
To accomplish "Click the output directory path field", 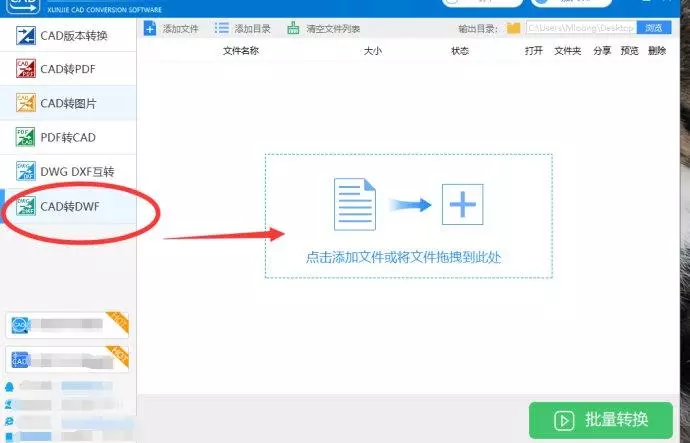I will [x=581, y=28].
